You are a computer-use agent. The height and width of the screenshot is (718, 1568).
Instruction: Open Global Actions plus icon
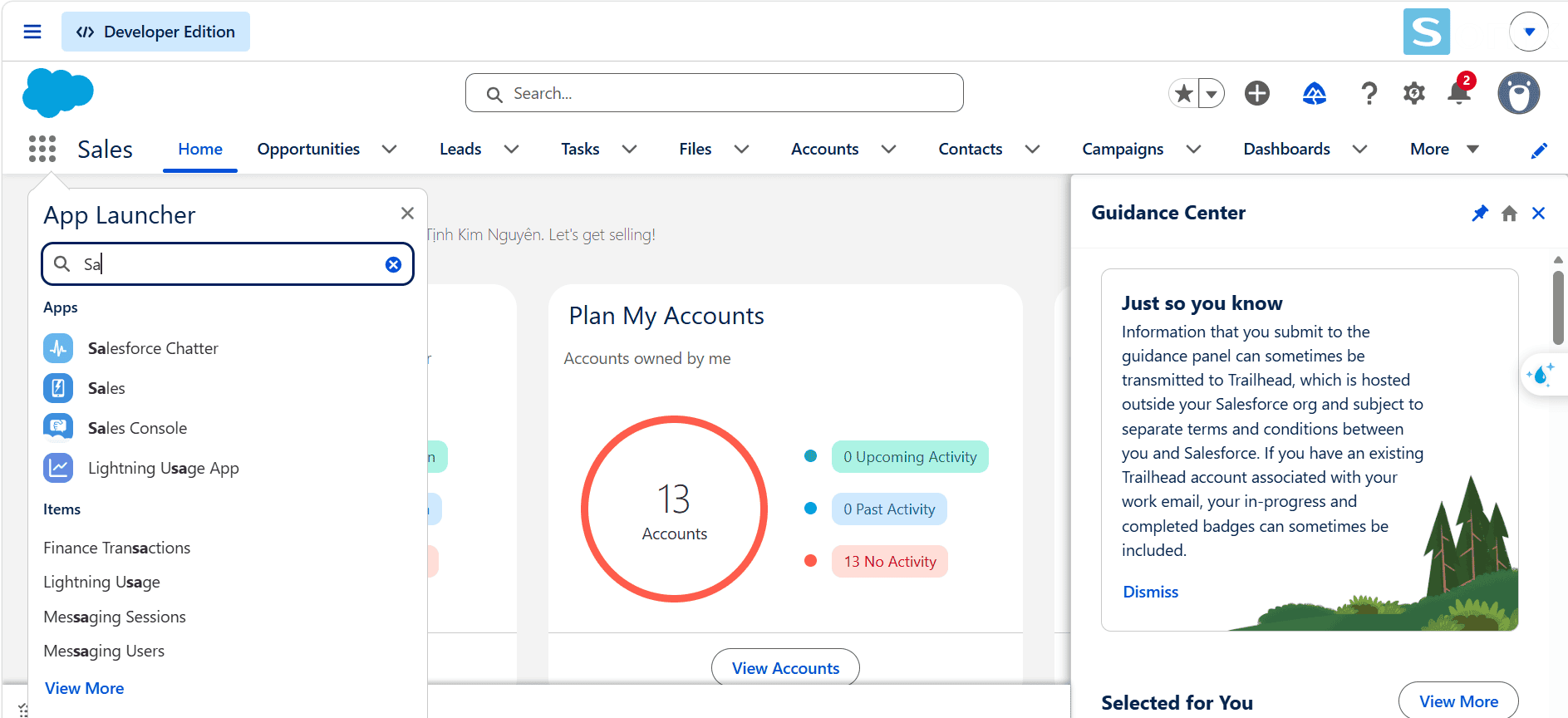tap(1257, 93)
